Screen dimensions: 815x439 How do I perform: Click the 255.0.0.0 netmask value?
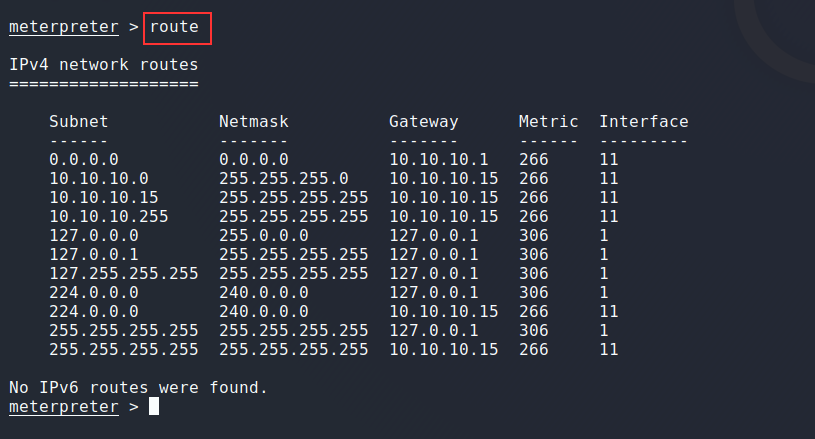tap(264, 235)
